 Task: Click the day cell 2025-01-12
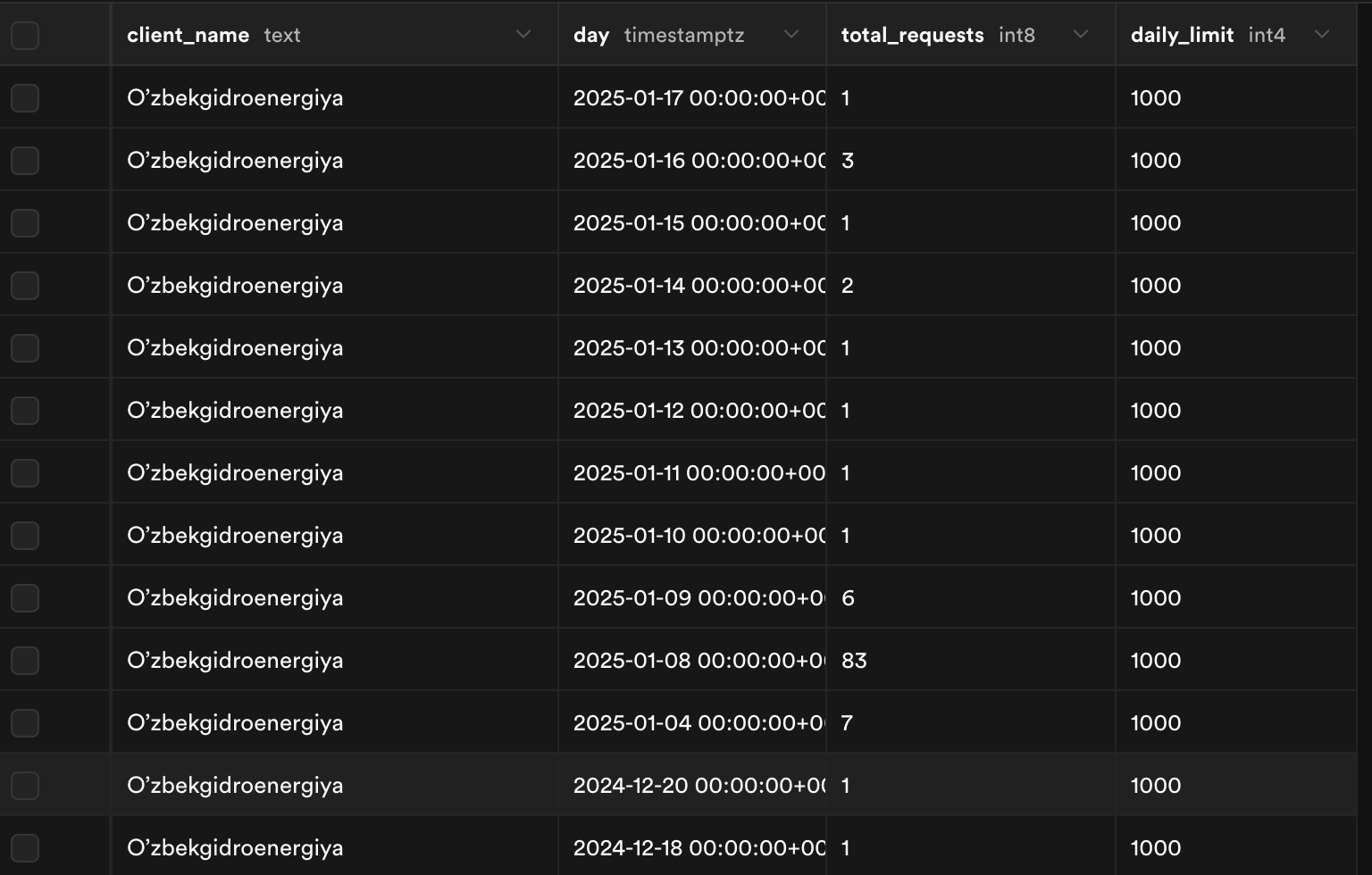692,410
